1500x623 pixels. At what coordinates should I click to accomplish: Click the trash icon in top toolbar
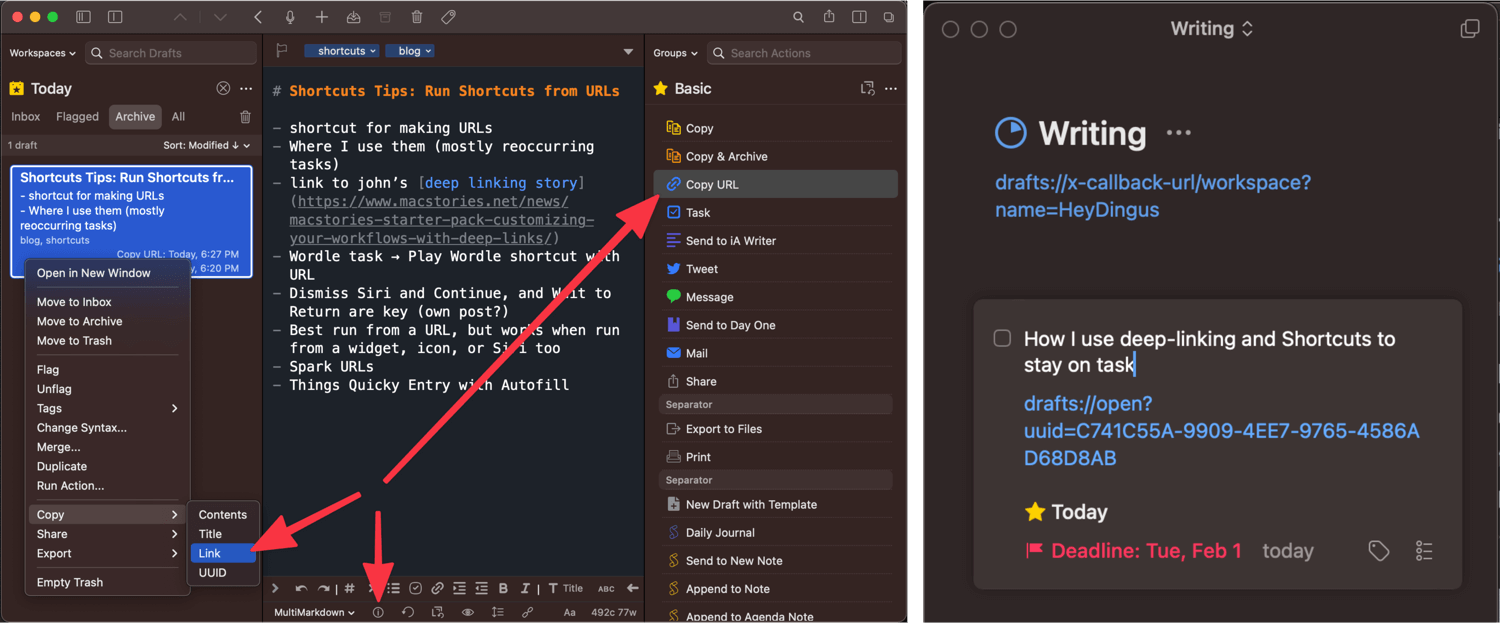(417, 17)
